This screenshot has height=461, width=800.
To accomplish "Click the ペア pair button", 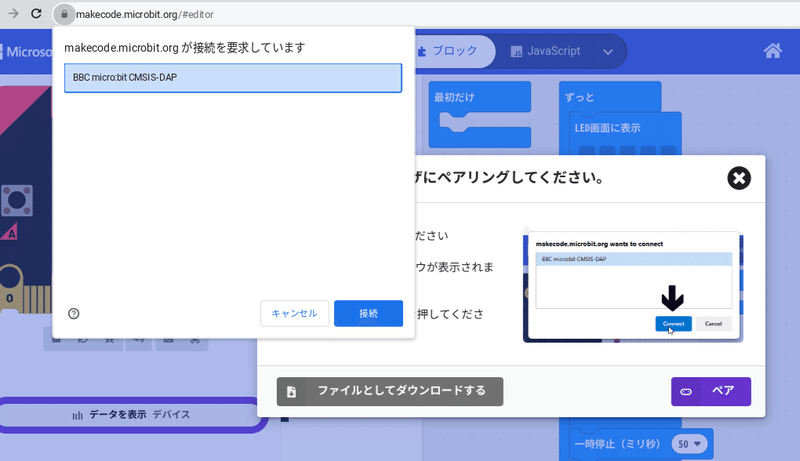I will coord(711,392).
